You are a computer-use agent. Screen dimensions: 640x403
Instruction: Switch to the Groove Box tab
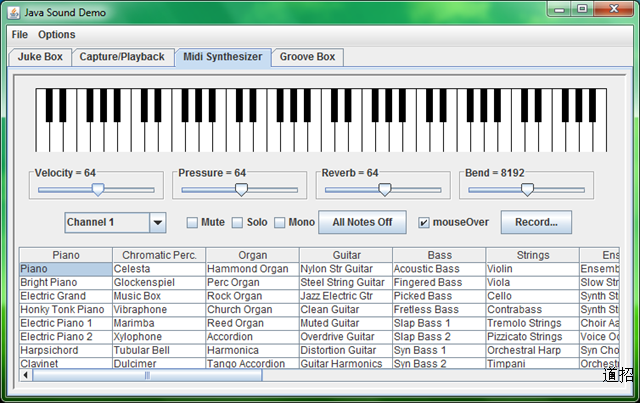pos(307,57)
